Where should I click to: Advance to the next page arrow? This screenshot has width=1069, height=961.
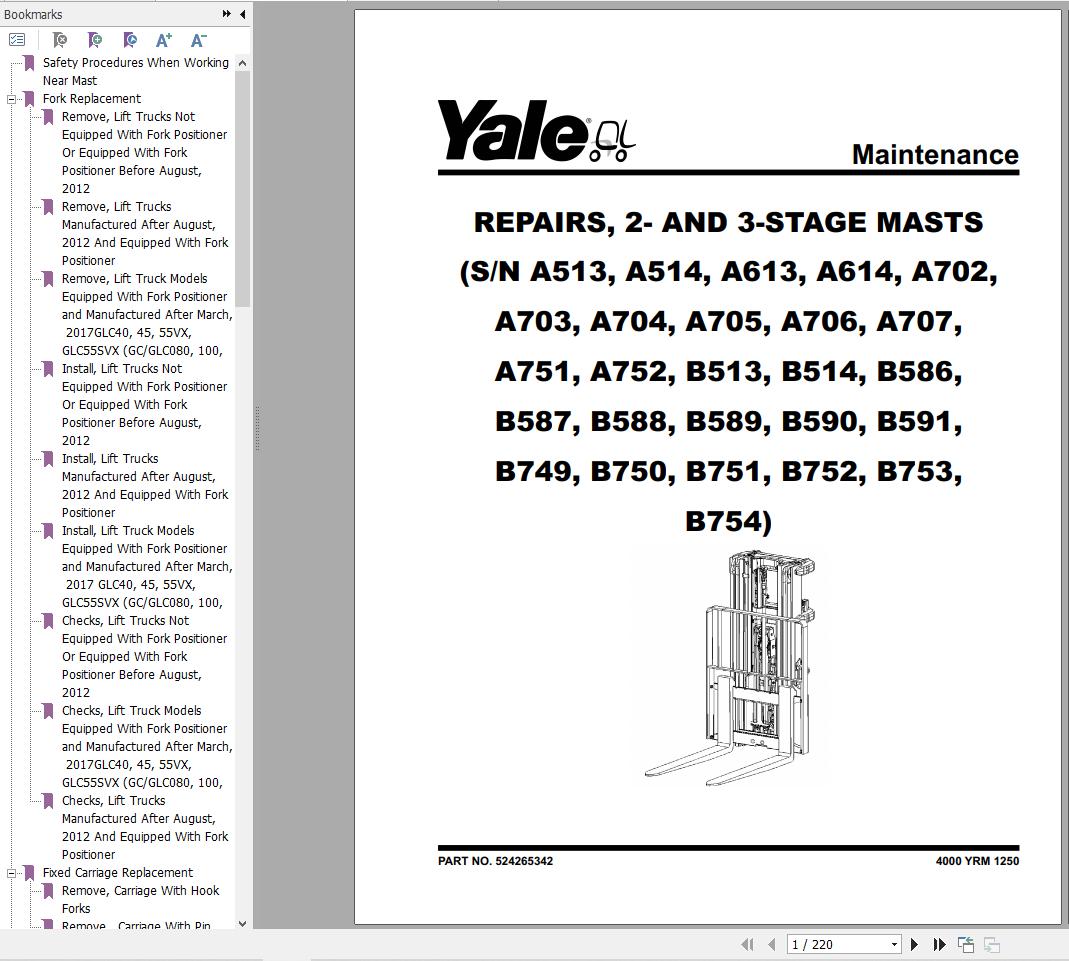[914, 944]
